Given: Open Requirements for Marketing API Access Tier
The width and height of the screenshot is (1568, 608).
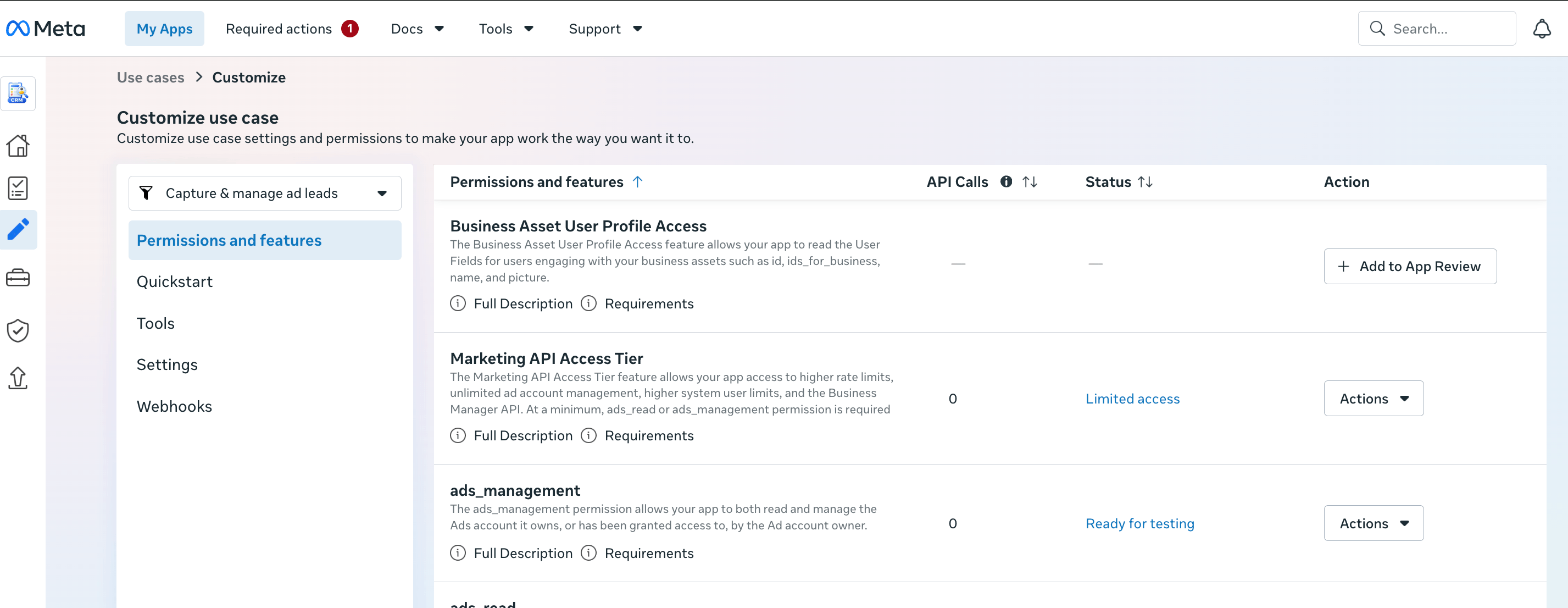Looking at the screenshot, I should click(x=649, y=435).
